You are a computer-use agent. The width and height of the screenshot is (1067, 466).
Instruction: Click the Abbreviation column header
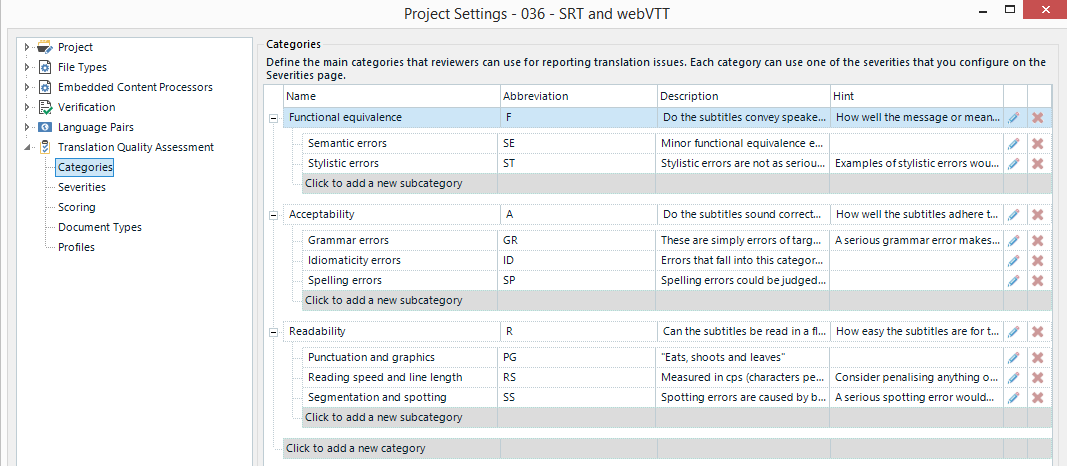[578, 96]
